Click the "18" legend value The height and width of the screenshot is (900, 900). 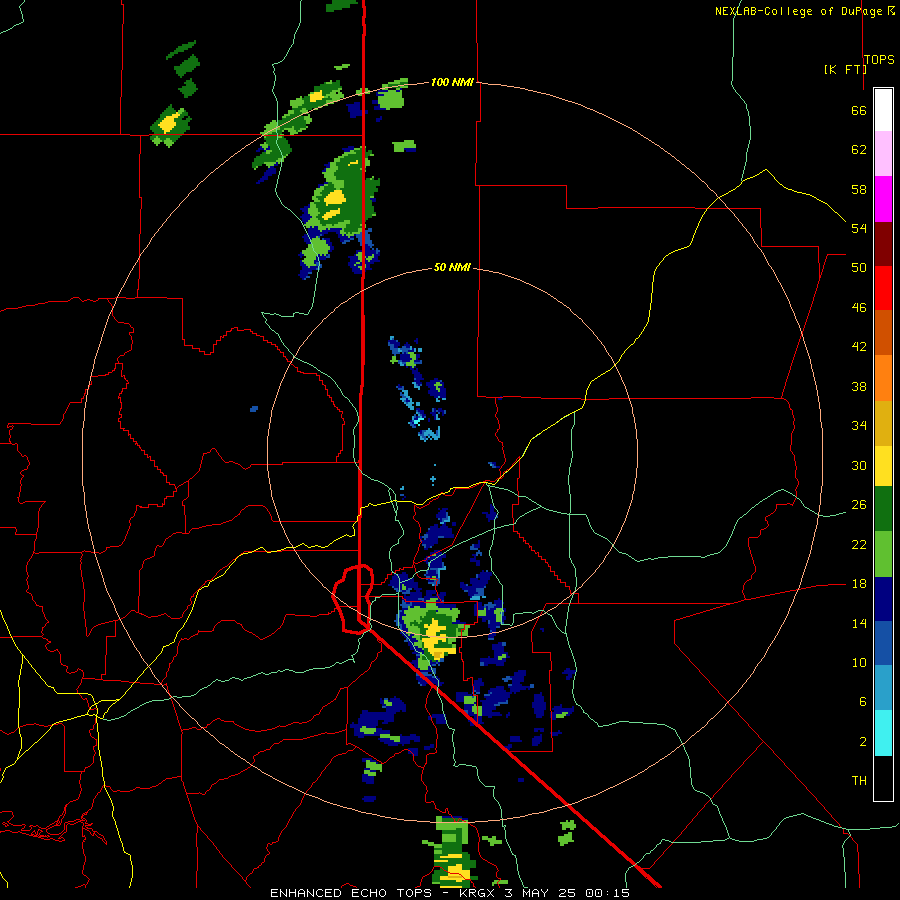pyautogui.click(x=859, y=584)
